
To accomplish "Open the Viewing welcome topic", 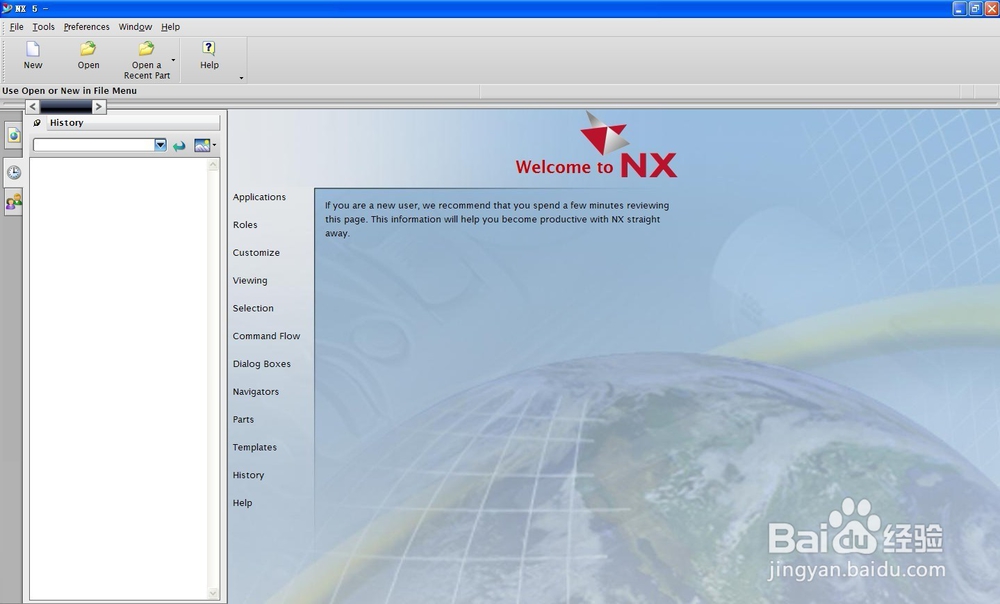I will click(x=249, y=281).
